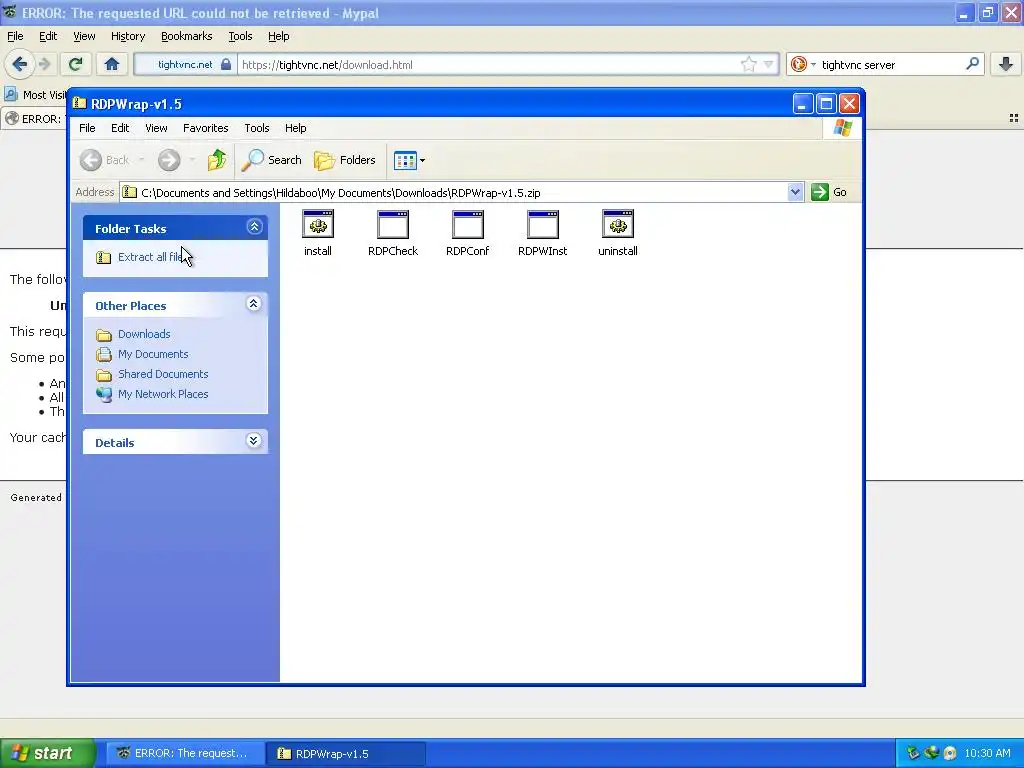Select the RDPCheck application icon
This screenshot has width=1024, height=768.
pyautogui.click(x=392, y=232)
